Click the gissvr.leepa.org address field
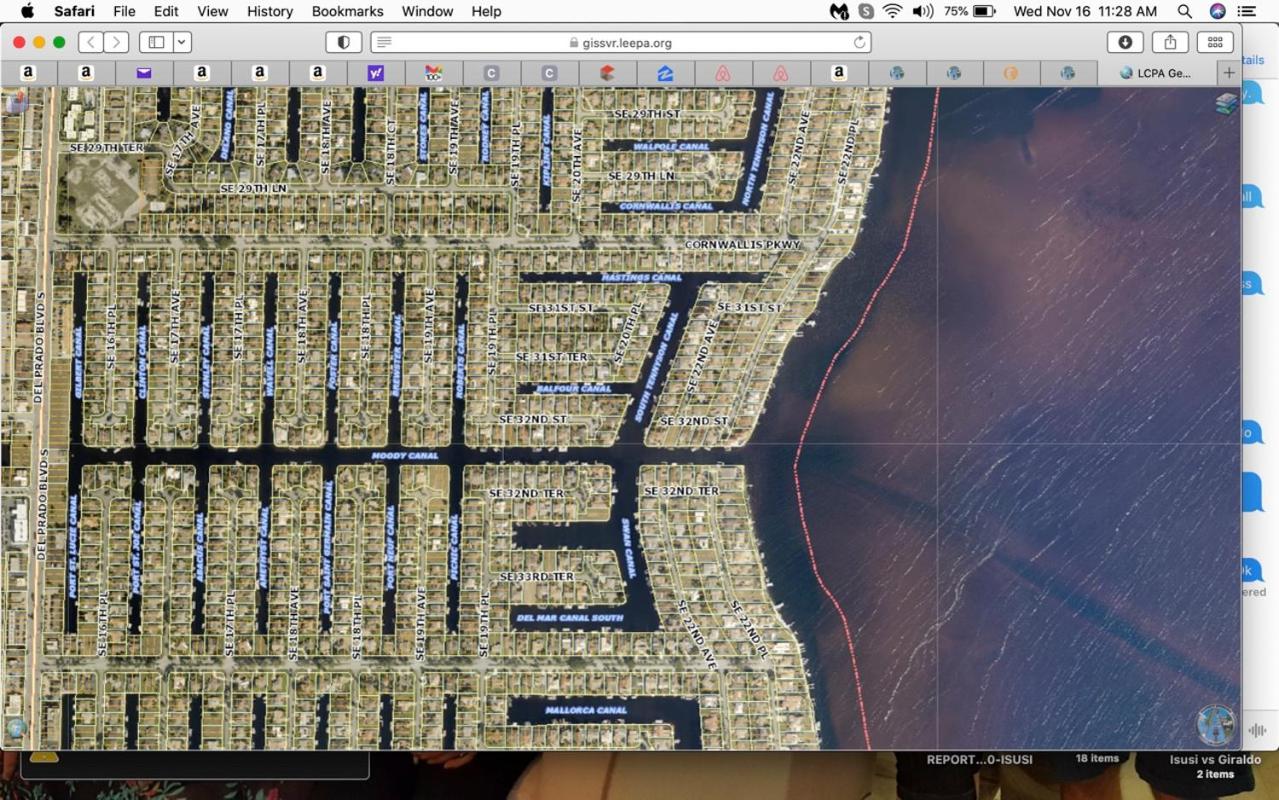The height and width of the screenshot is (800, 1279). (620, 43)
